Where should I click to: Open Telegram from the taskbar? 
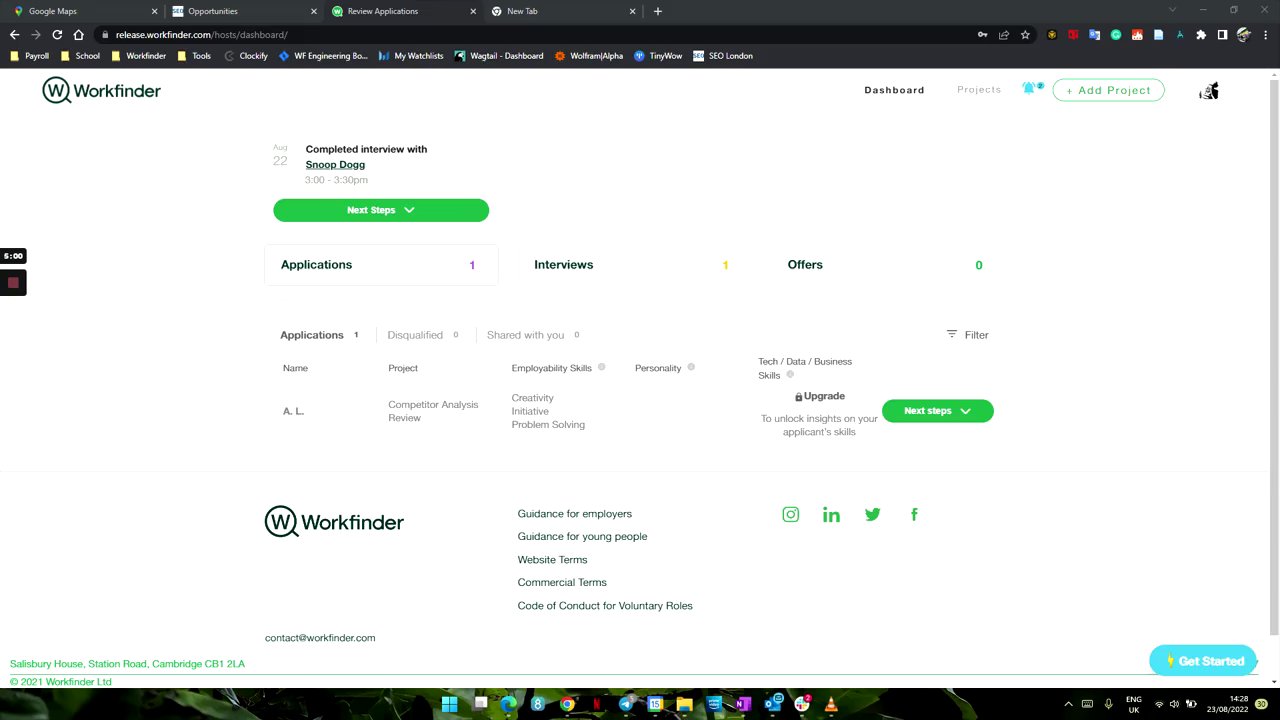coord(626,704)
